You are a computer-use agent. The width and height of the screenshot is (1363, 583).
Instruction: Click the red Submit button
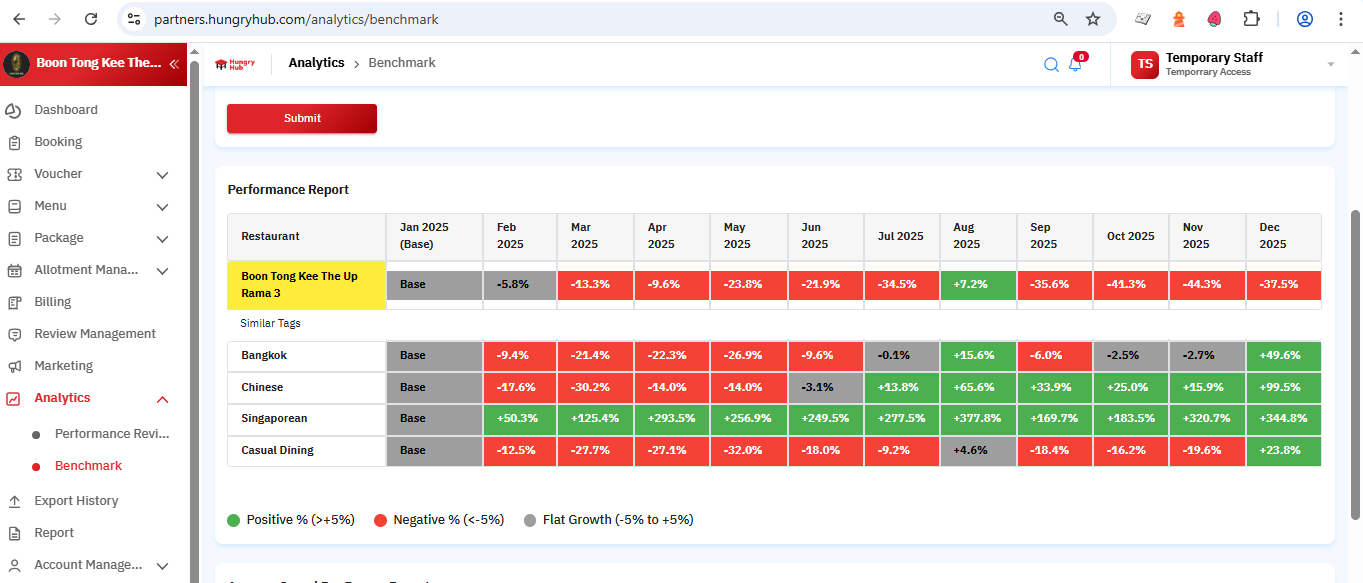302,118
